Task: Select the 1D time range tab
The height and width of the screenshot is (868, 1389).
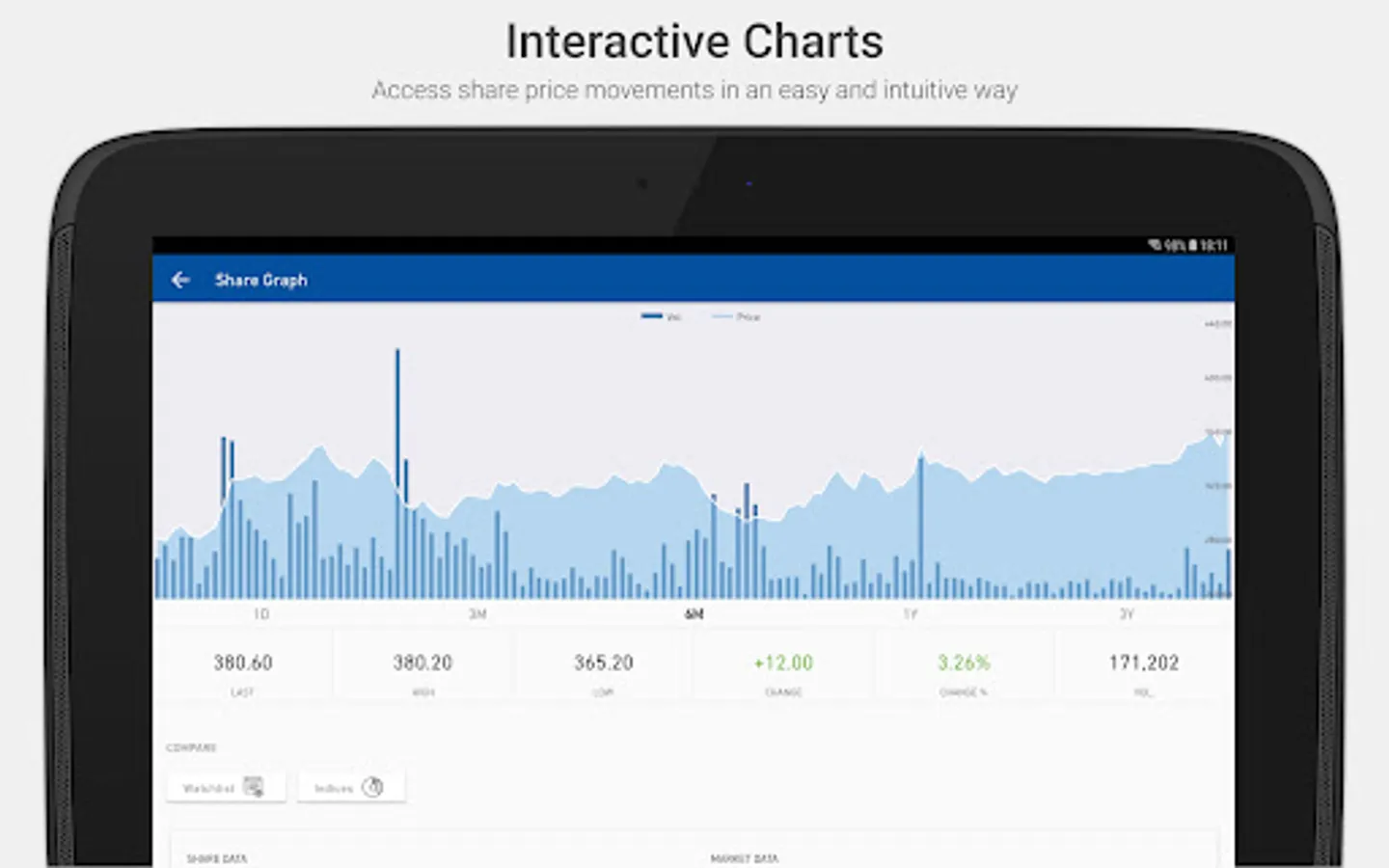Action: coord(261,614)
